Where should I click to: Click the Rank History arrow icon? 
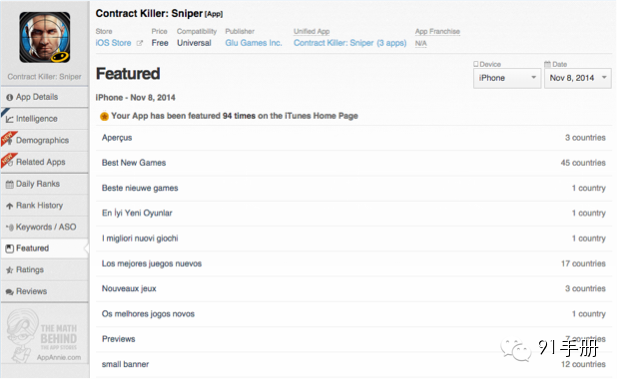tap(9, 206)
